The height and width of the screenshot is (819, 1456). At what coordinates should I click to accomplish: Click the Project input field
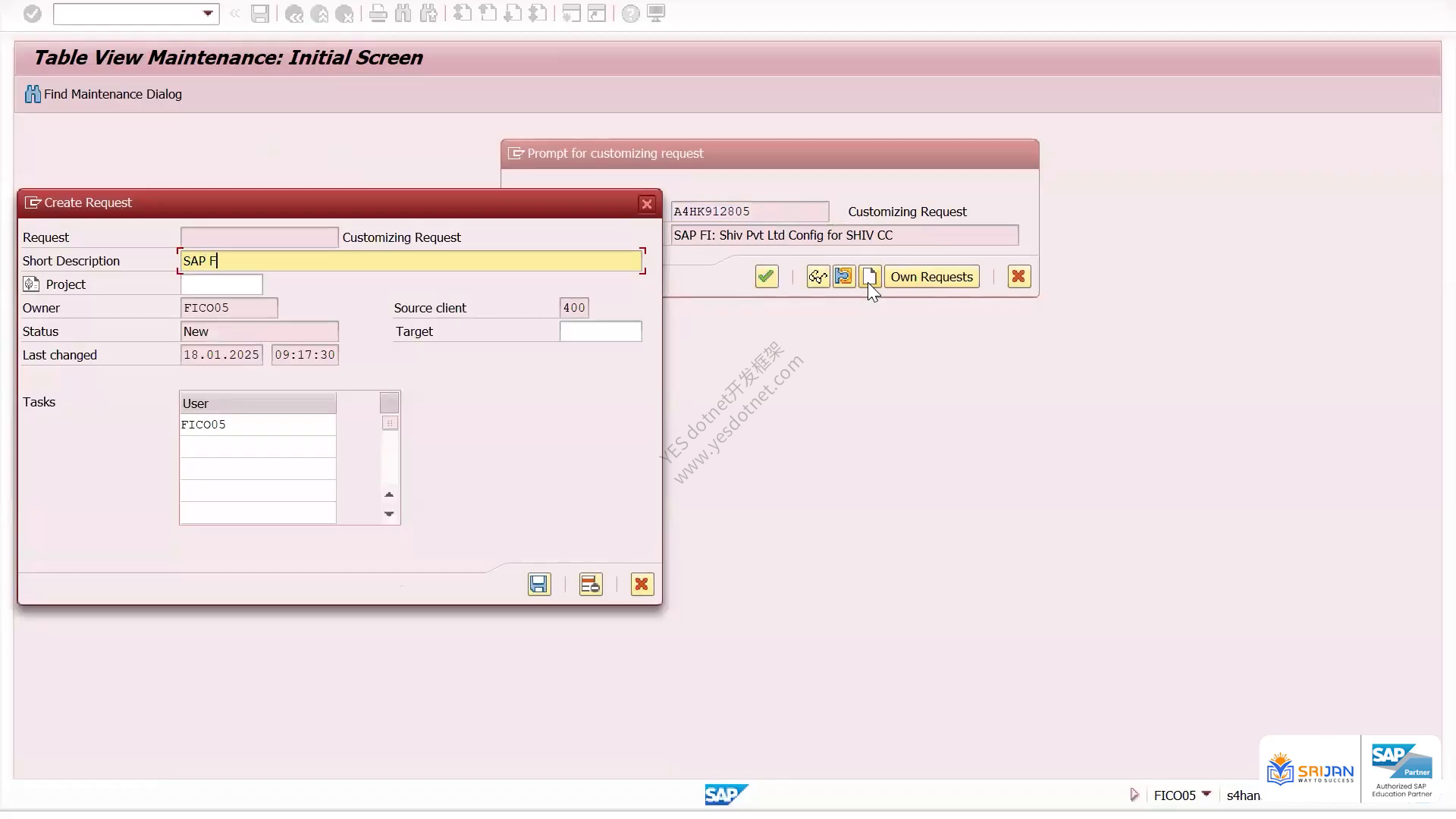click(221, 284)
